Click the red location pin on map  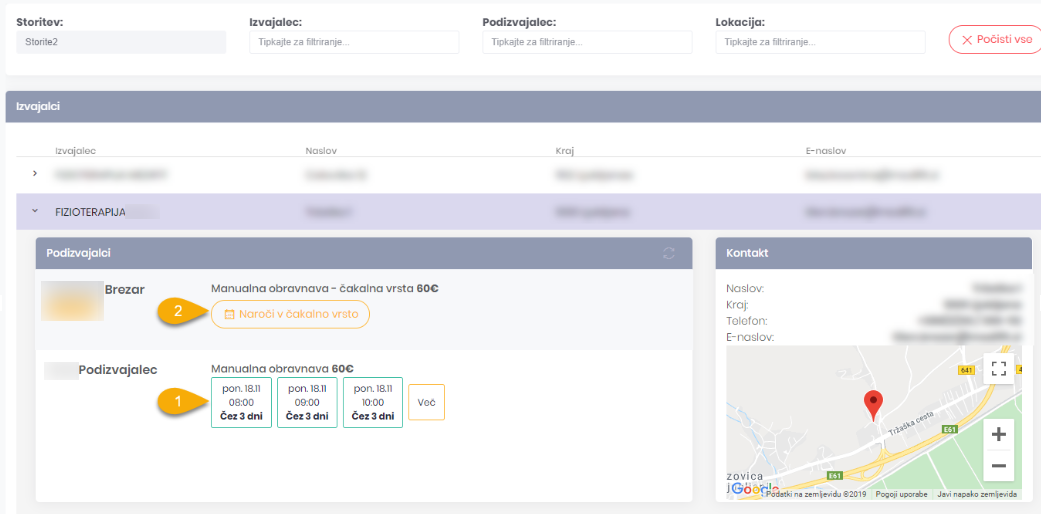click(x=873, y=404)
